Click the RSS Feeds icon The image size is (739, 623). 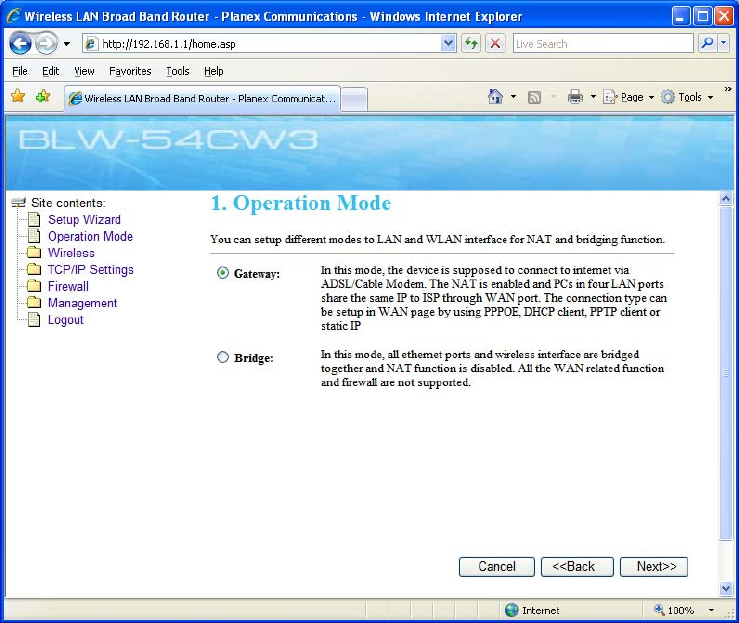point(534,97)
